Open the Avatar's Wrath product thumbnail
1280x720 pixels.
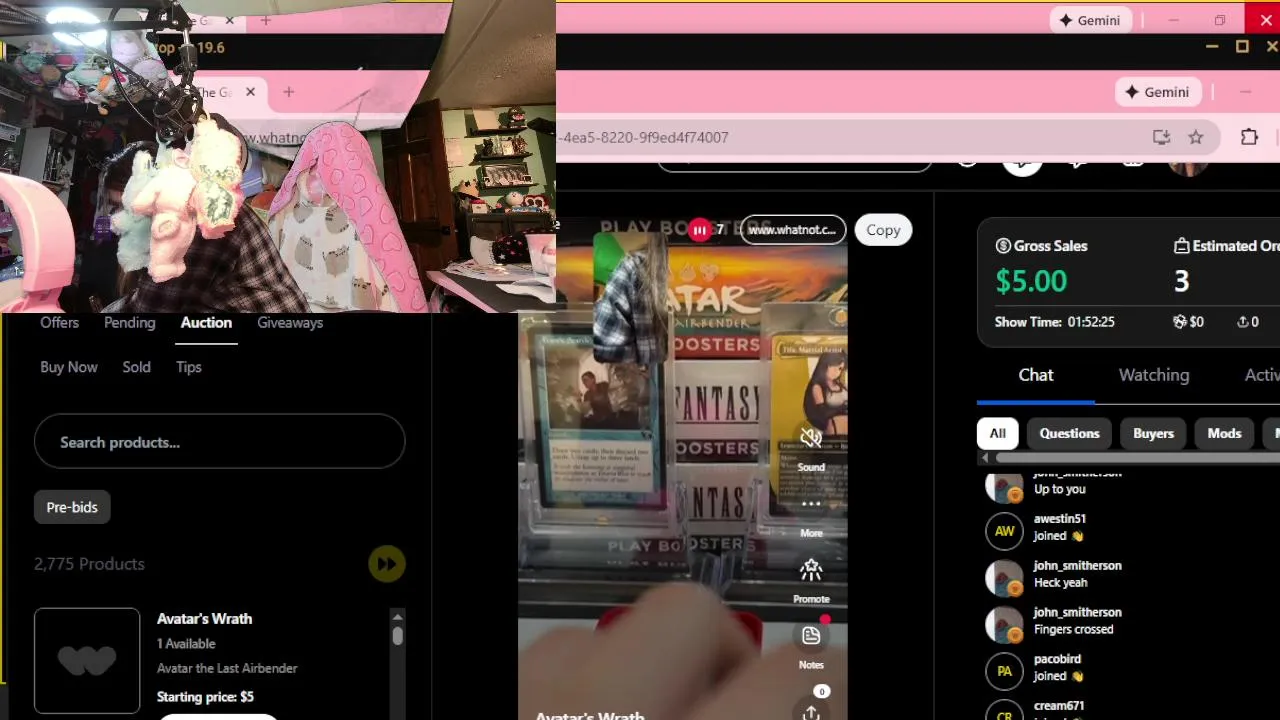tap(87, 660)
